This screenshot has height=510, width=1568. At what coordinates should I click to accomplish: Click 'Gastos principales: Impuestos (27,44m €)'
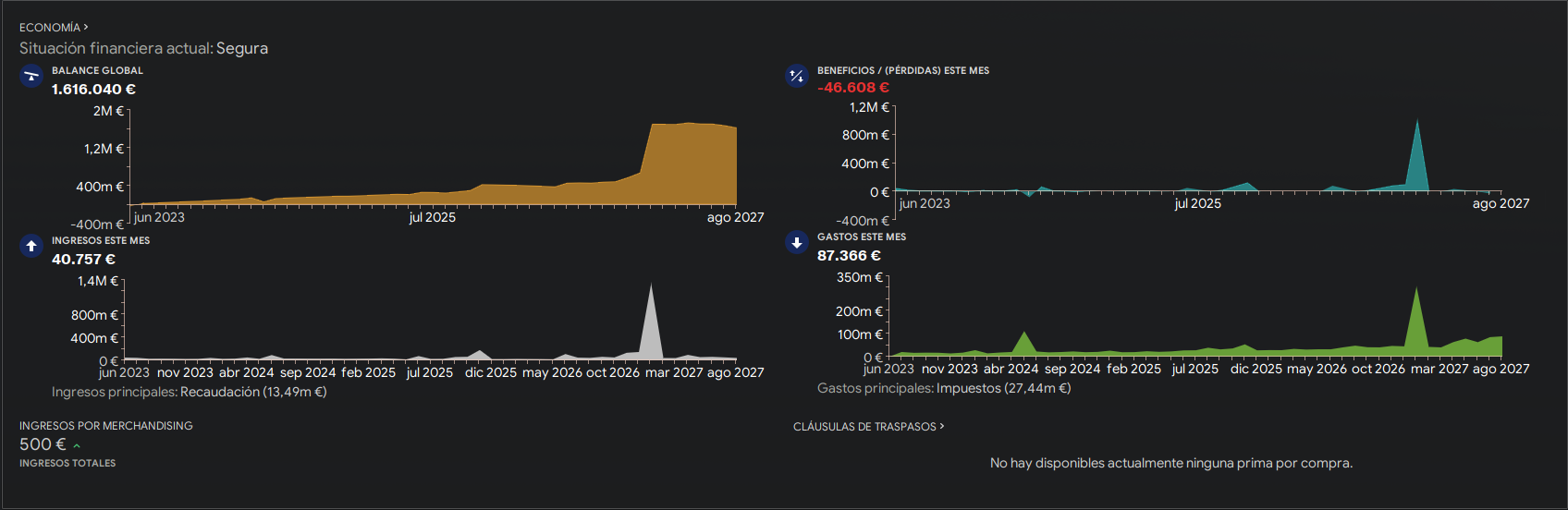pos(944,388)
